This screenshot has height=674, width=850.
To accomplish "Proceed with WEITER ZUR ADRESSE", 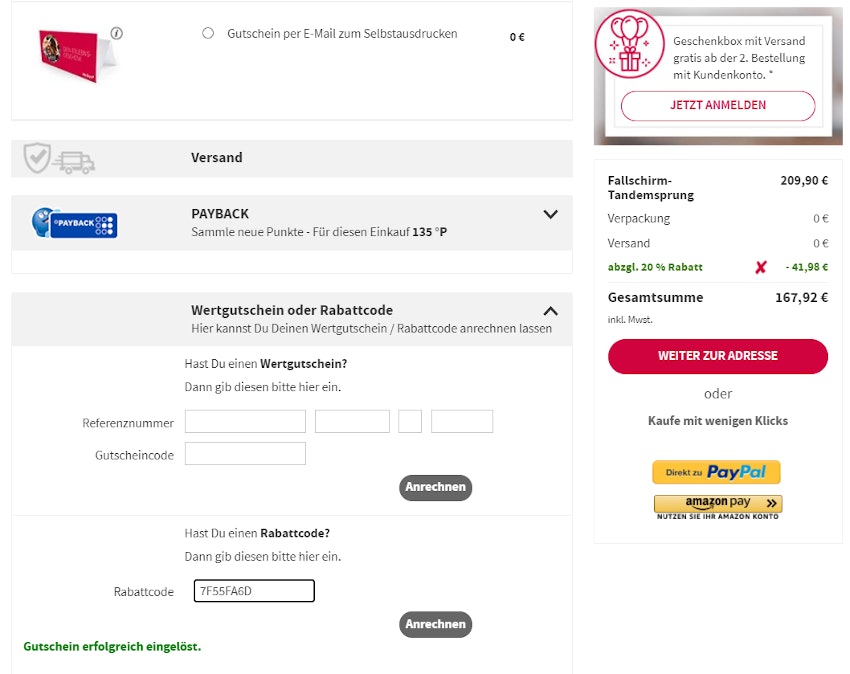I will [717, 356].
